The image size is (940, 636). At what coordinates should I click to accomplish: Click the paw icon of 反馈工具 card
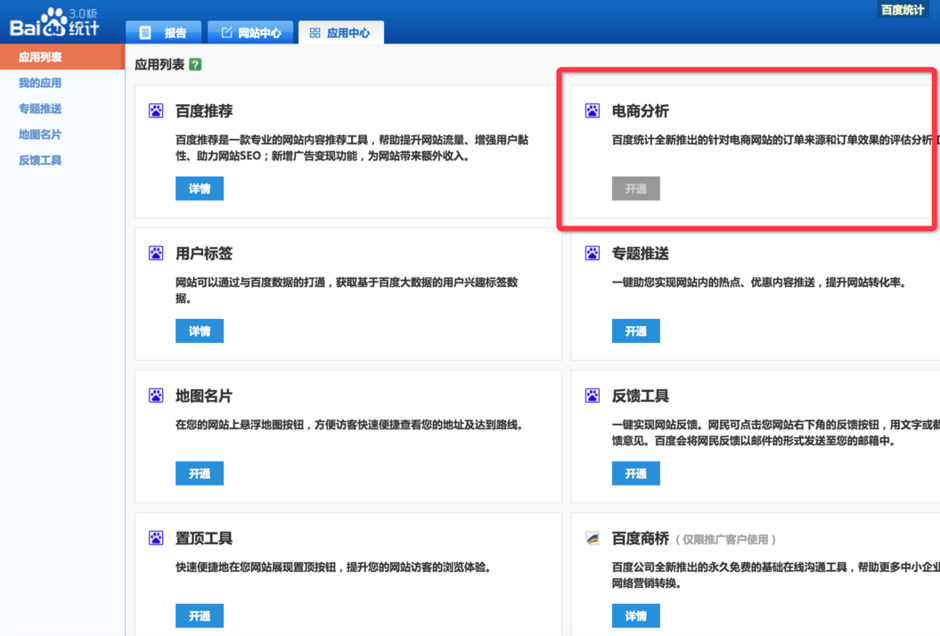(x=592, y=396)
